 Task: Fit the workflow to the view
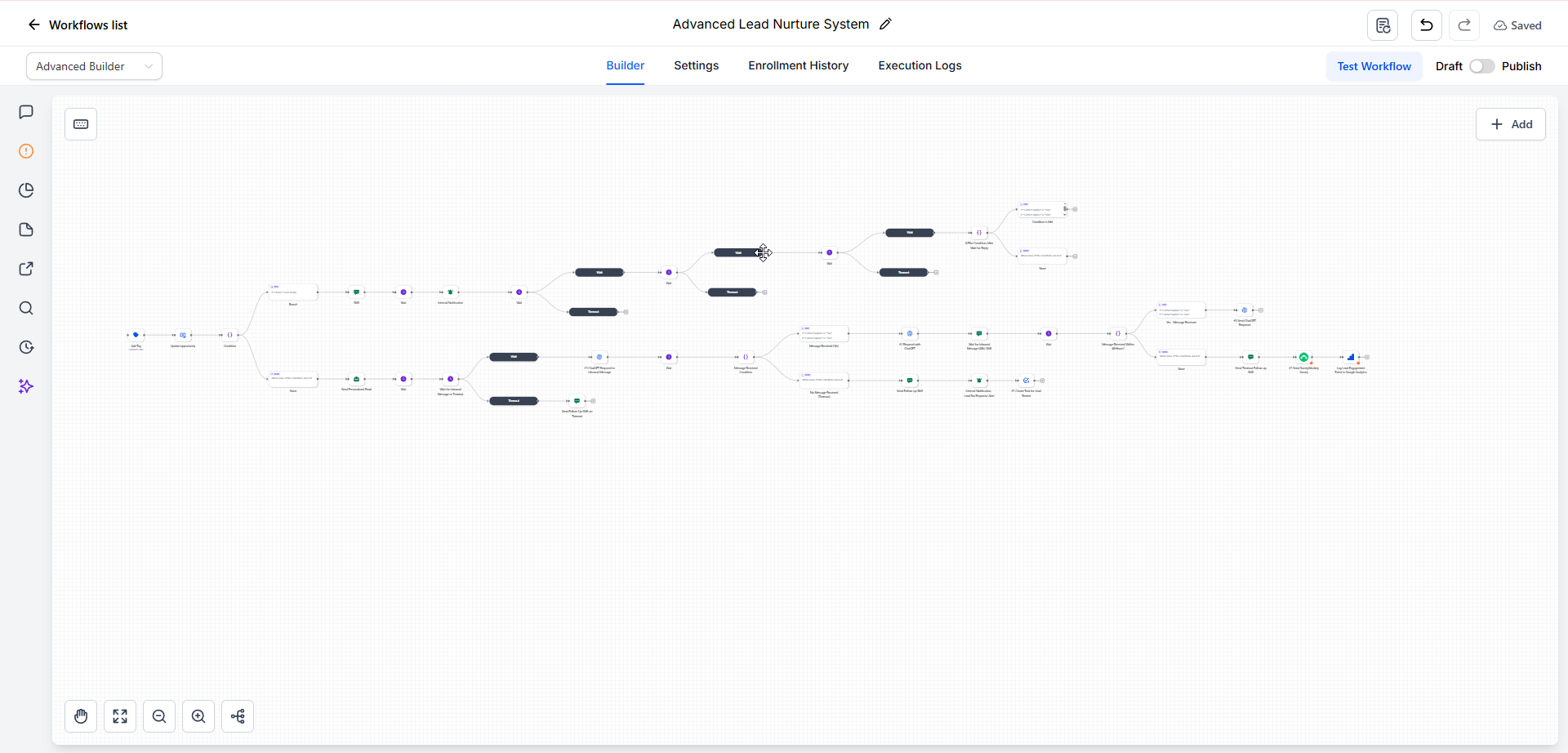pos(120,716)
